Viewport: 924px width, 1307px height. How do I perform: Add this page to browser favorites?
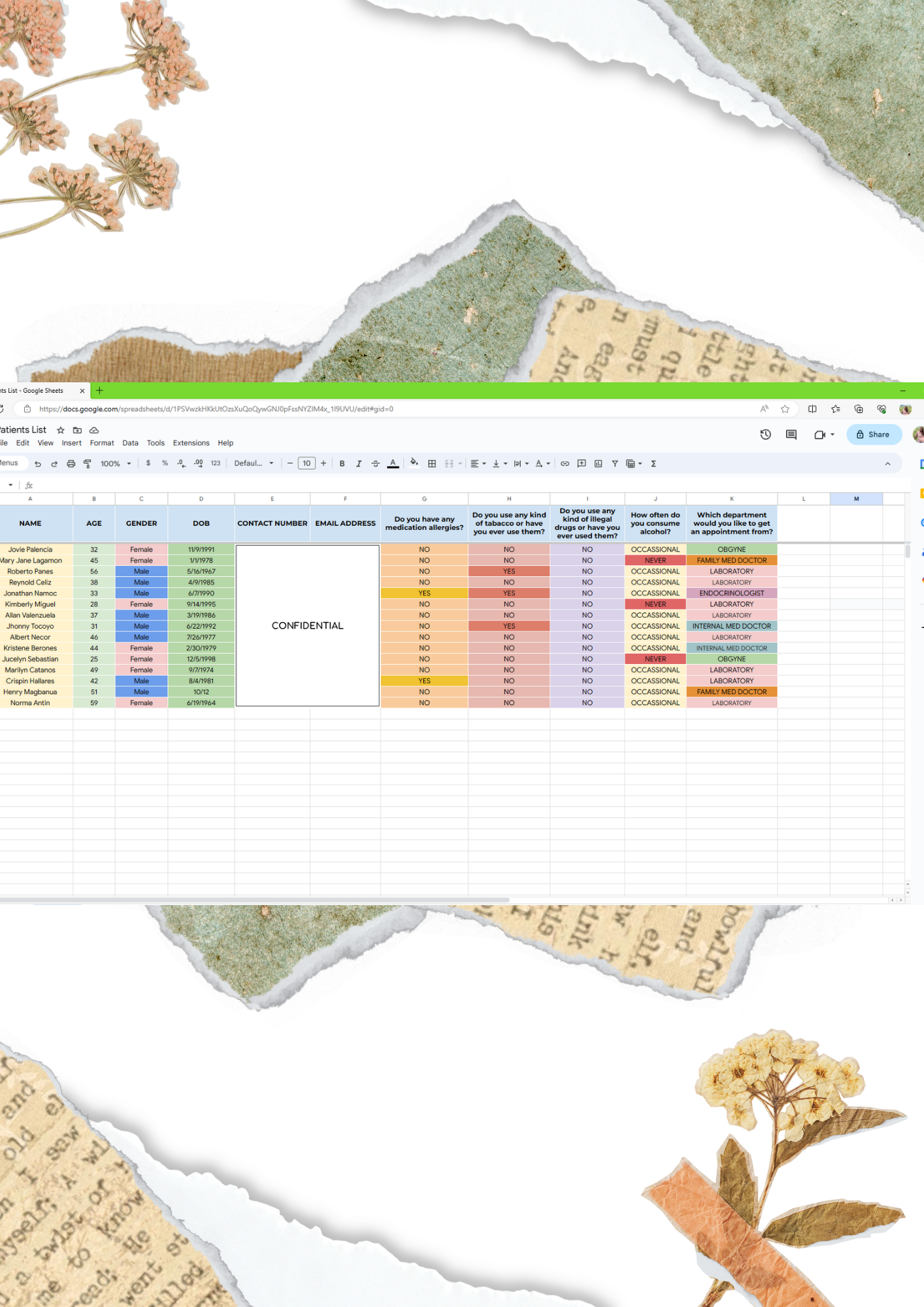pos(785,409)
